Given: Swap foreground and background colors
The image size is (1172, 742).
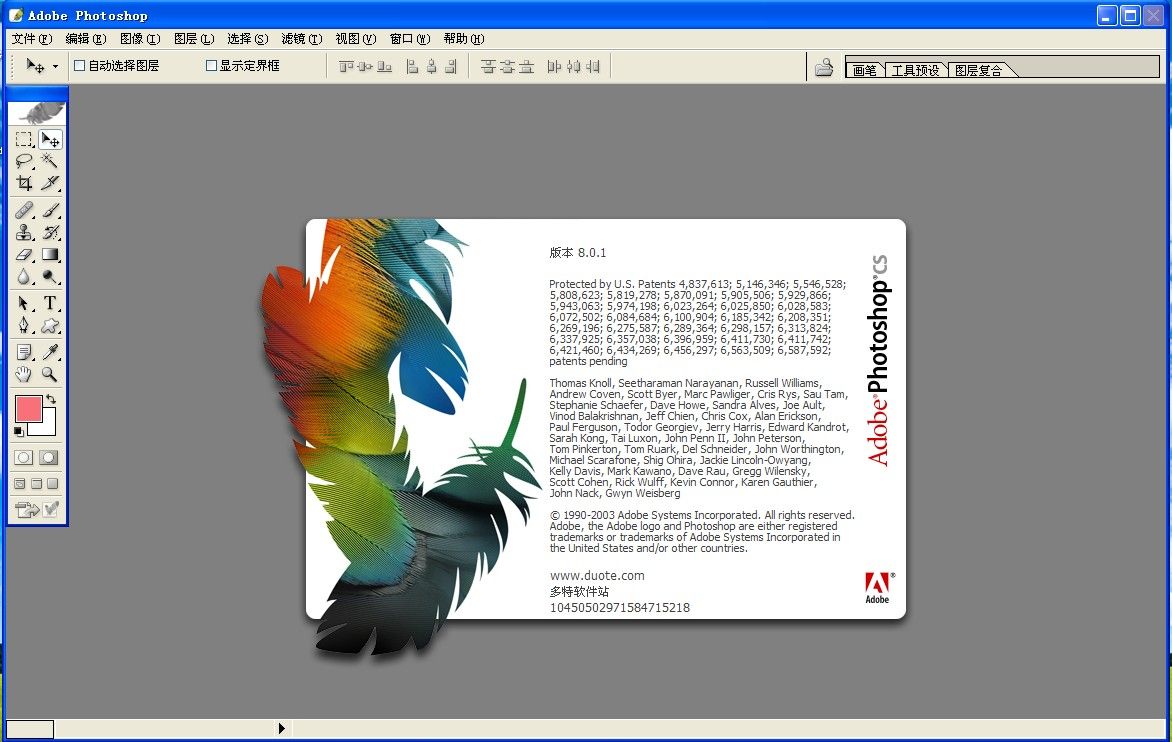Looking at the screenshot, I should (x=51, y=400).
